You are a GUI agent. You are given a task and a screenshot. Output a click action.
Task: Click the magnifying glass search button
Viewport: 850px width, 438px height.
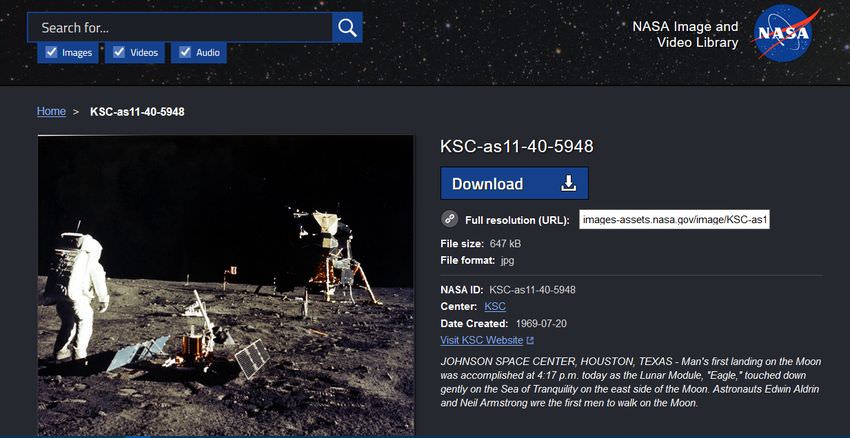click(347, 28)
